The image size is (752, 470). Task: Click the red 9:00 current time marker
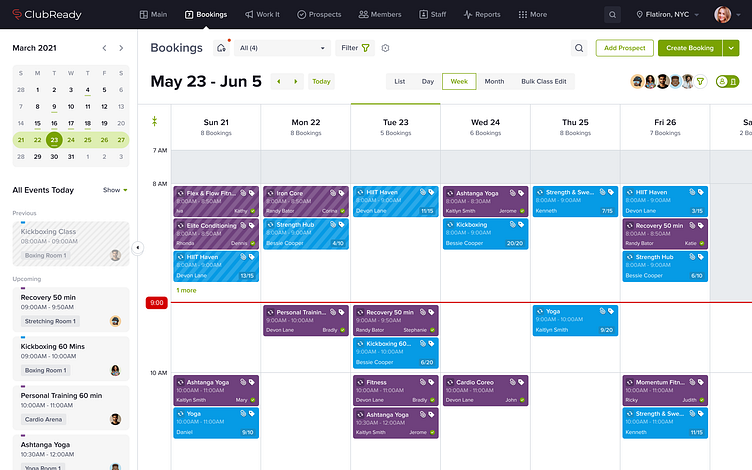(156, 302)
